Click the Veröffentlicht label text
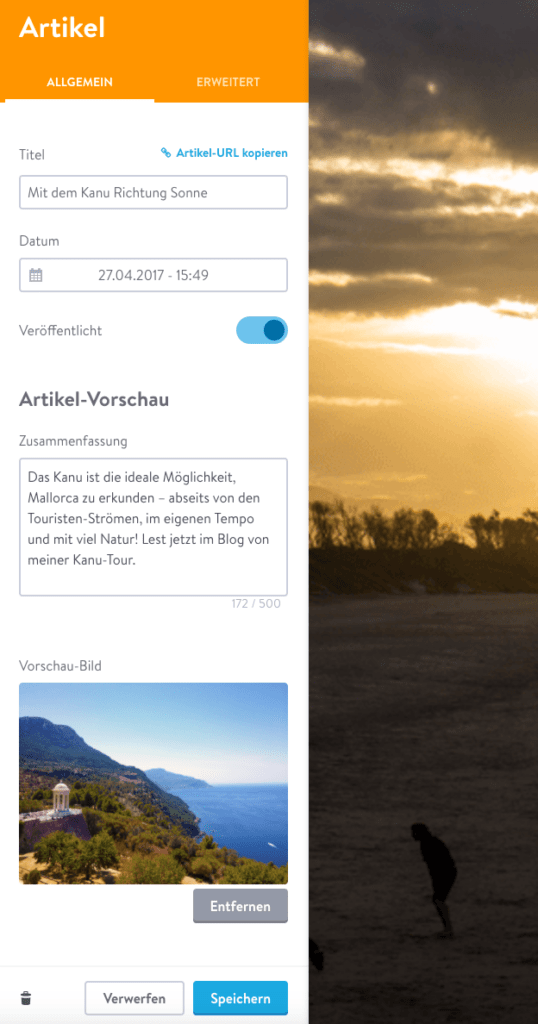 pyautogui.click(x=61, y=330)
